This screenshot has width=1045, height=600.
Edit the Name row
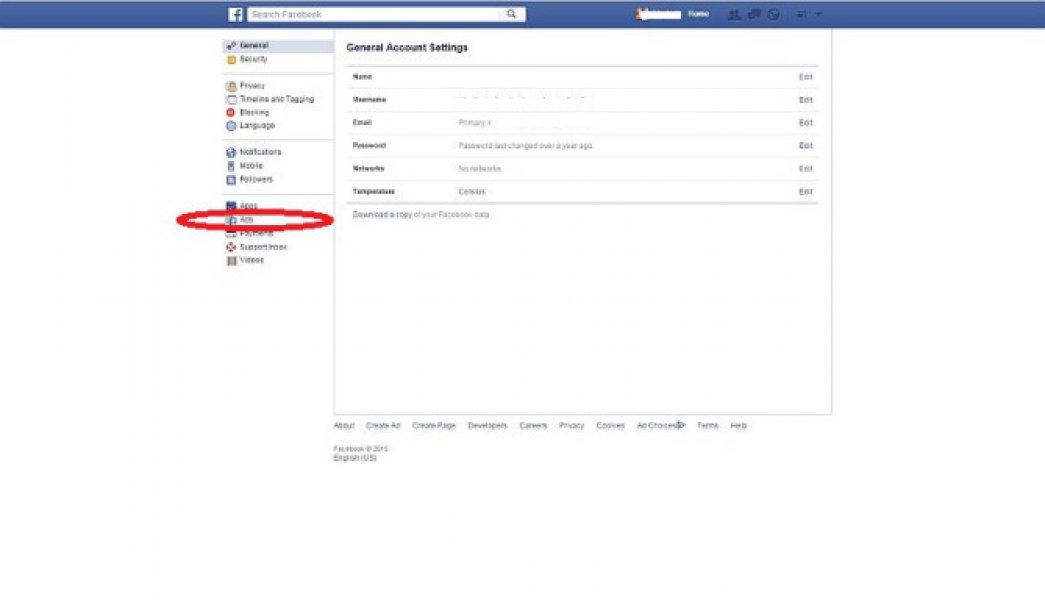pyautogui.click(x=805, y=77)
